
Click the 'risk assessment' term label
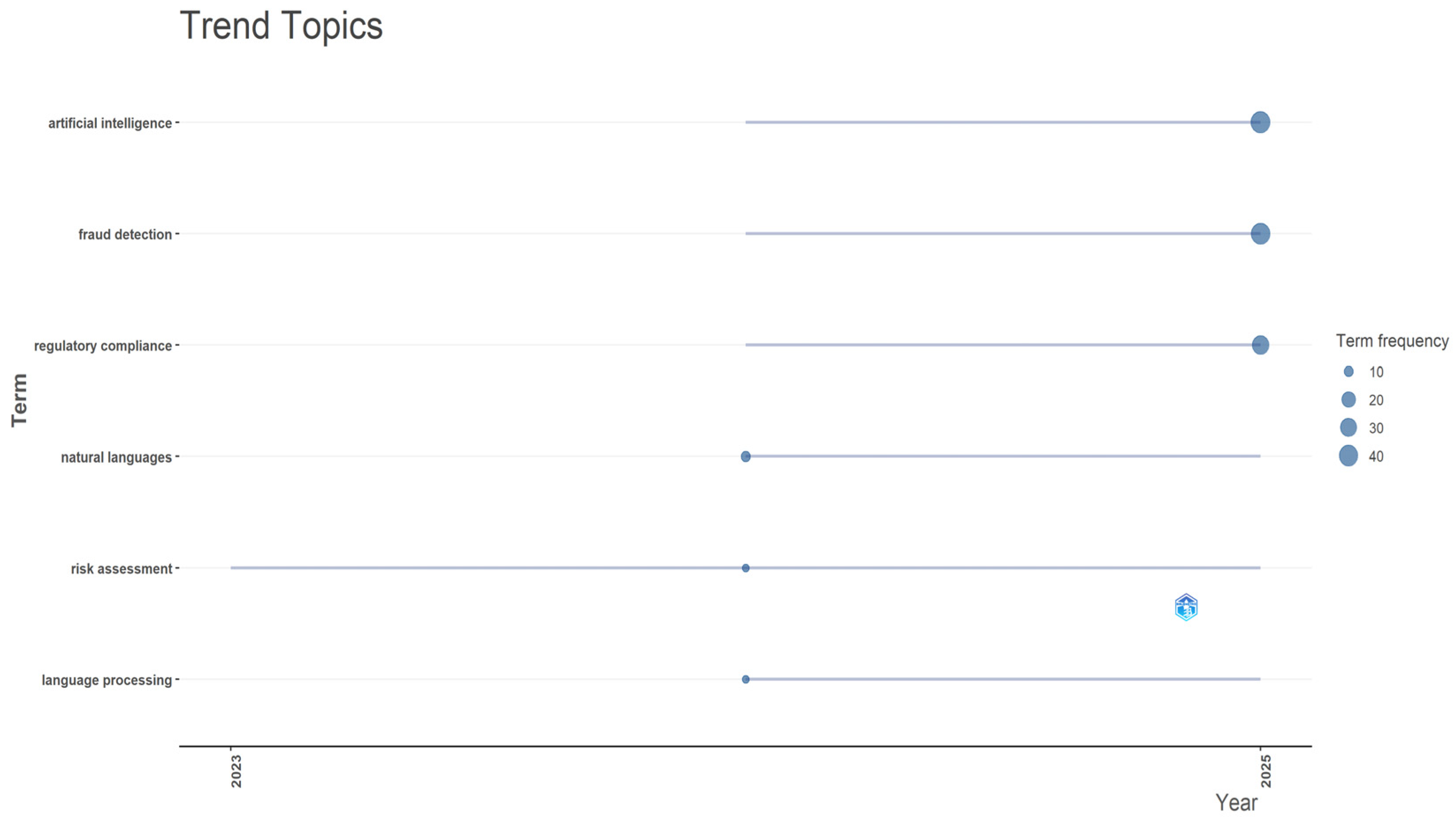121,569
